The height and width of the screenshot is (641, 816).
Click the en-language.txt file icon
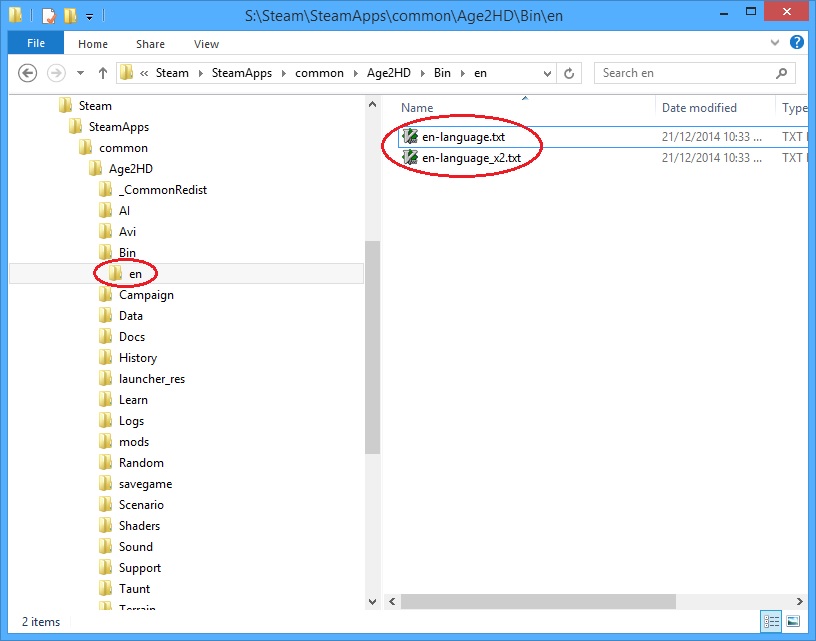pyautogui.click(x=410, y=136)
